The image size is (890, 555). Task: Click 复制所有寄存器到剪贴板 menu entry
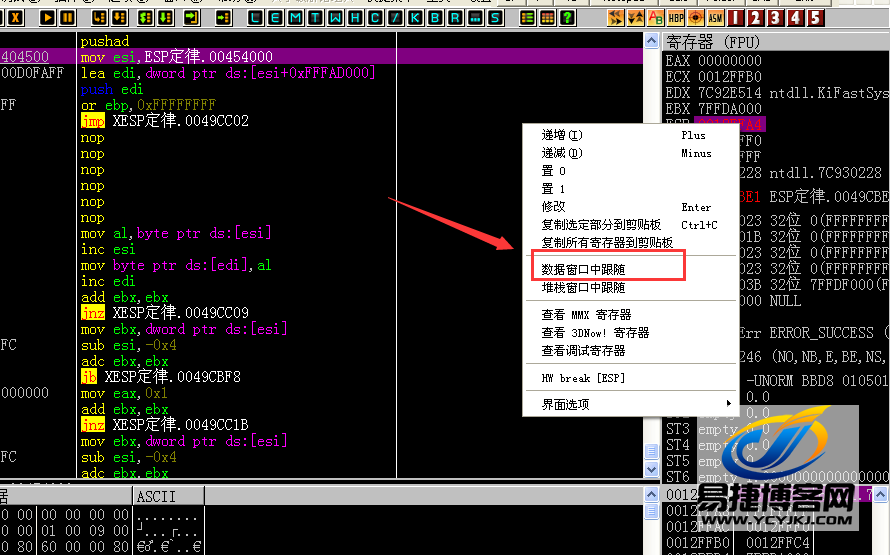[607, 242]
